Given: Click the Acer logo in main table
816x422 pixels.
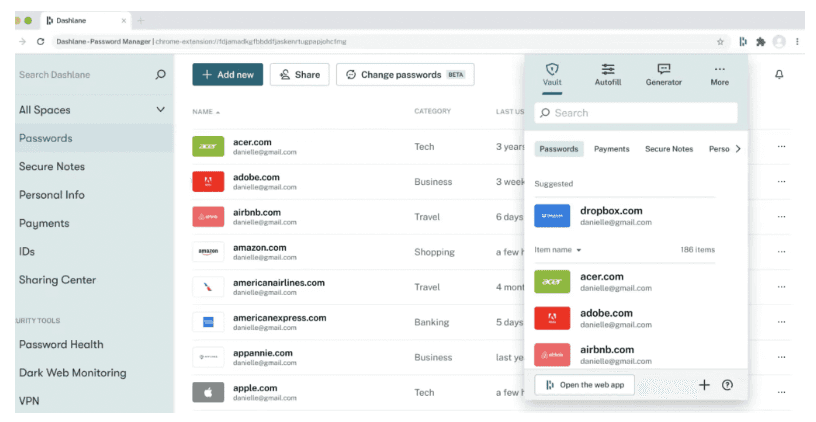Looking at the screenshot, I should coord(208,147).
